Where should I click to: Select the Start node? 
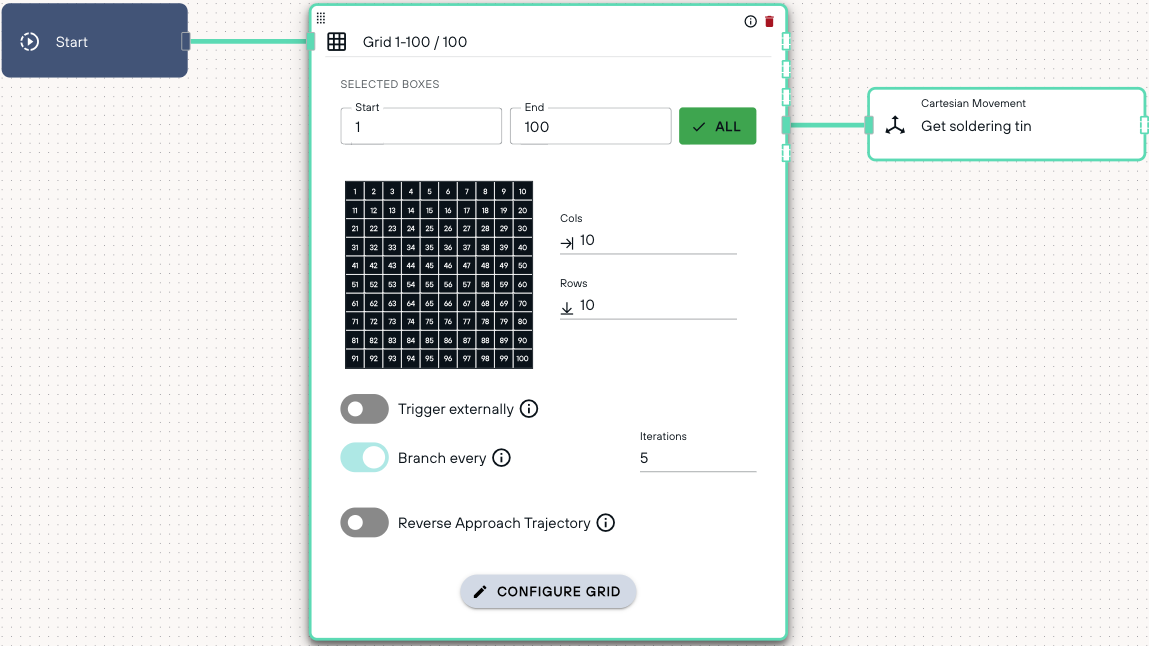click(x=95, y=40)
